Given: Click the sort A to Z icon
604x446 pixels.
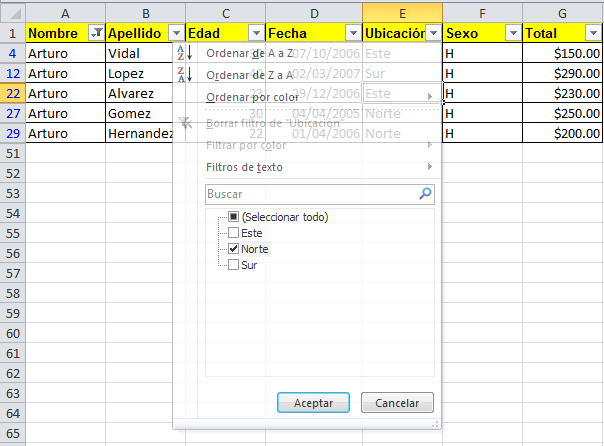Looking at the screenshot, I should tap(184, 52).
